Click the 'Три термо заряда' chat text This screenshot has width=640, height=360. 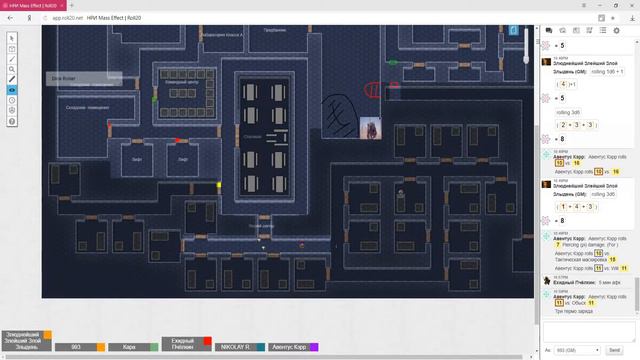[573, 311]
